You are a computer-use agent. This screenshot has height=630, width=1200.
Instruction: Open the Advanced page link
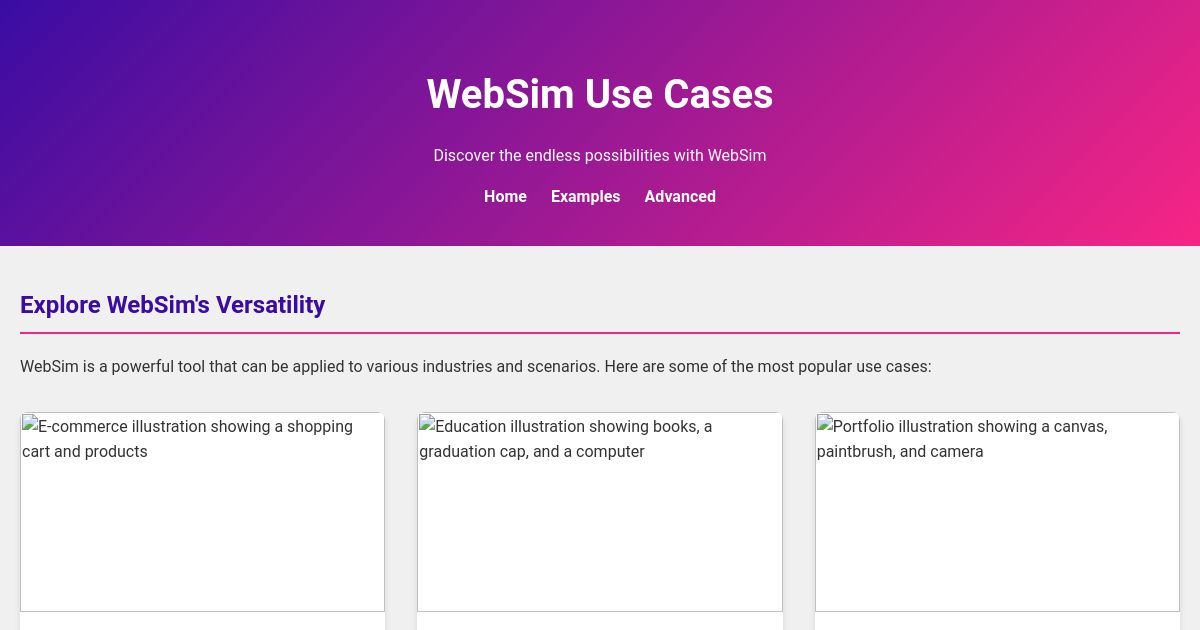[680, 197]
